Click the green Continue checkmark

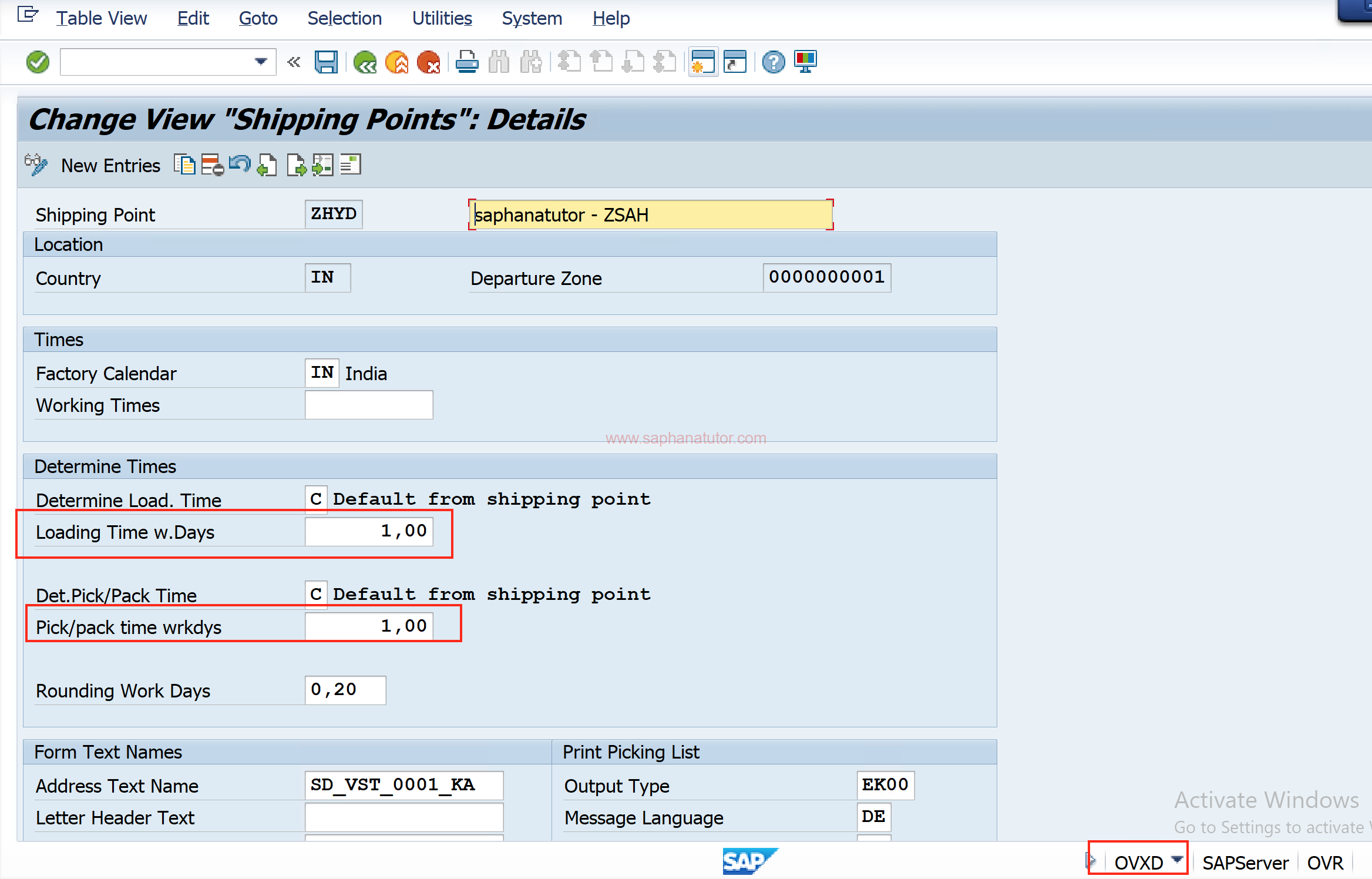coord(37,62)
